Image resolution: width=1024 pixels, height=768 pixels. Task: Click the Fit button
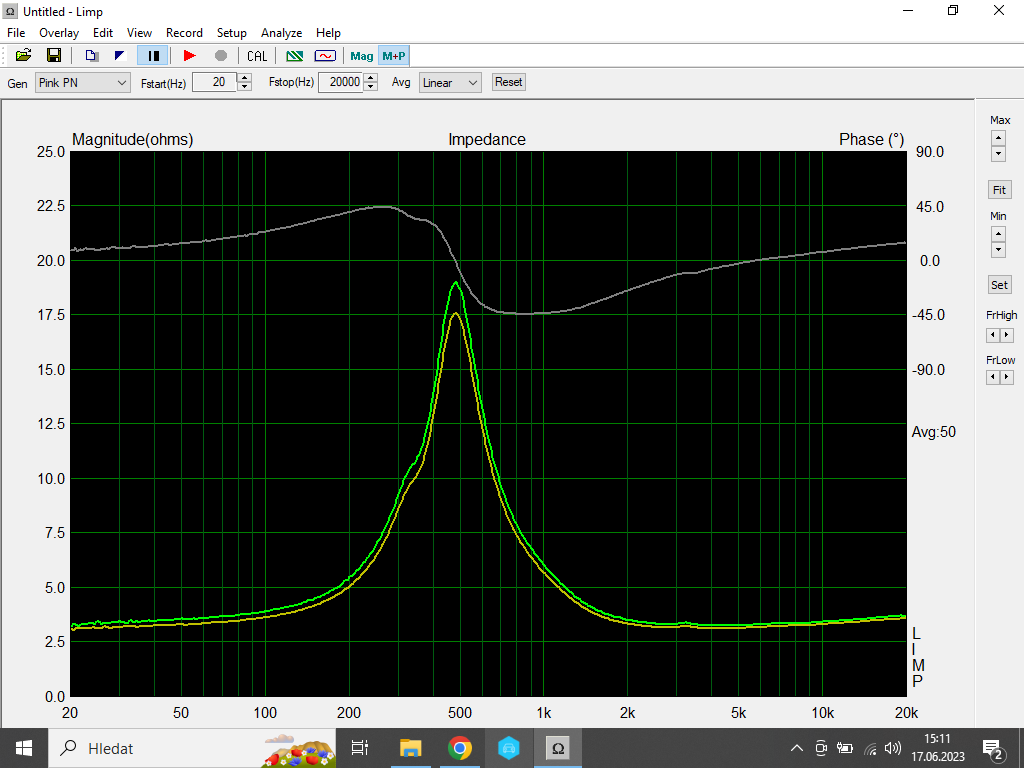999,190
